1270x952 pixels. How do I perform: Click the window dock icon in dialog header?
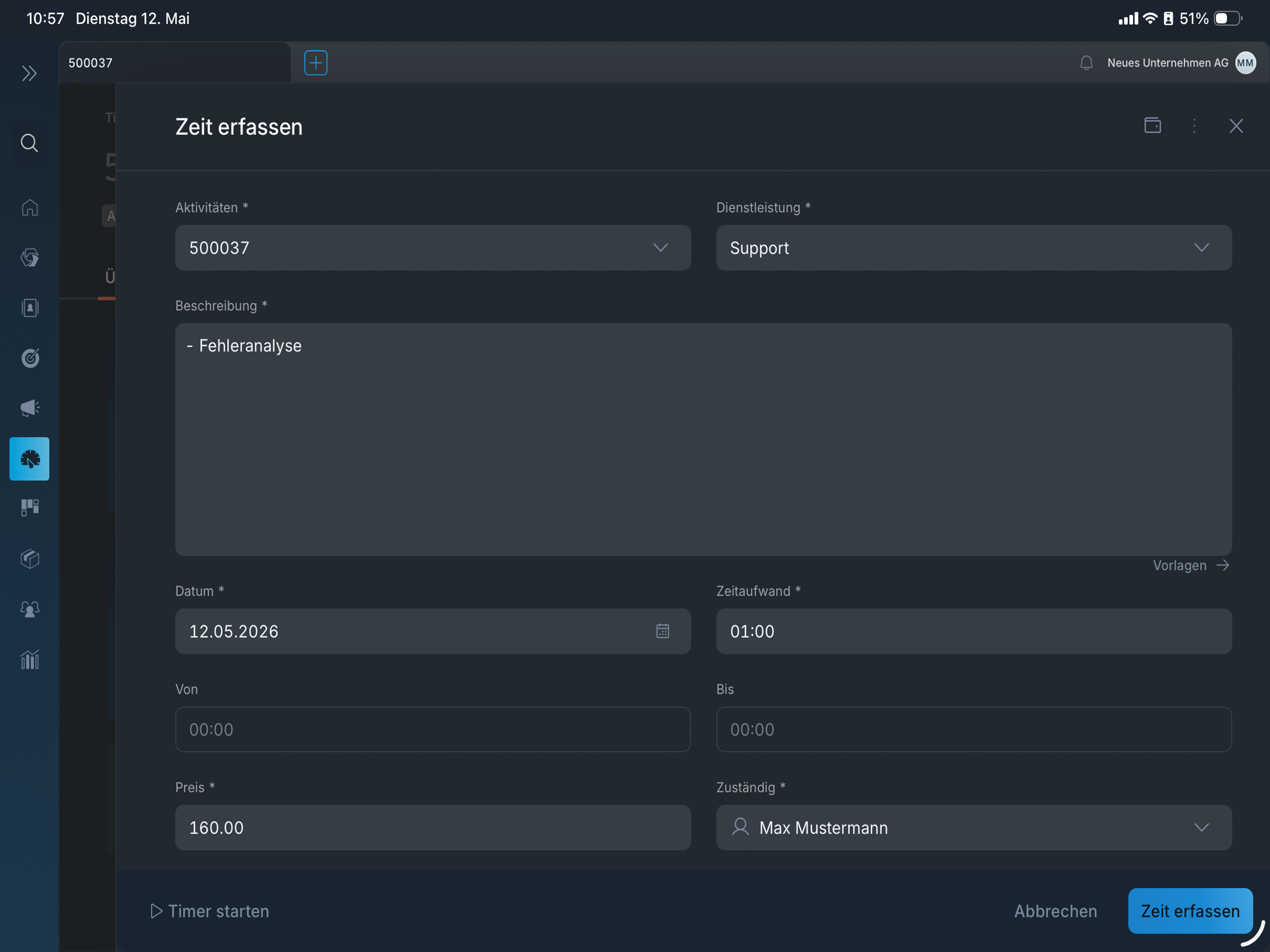[1152, 125]
